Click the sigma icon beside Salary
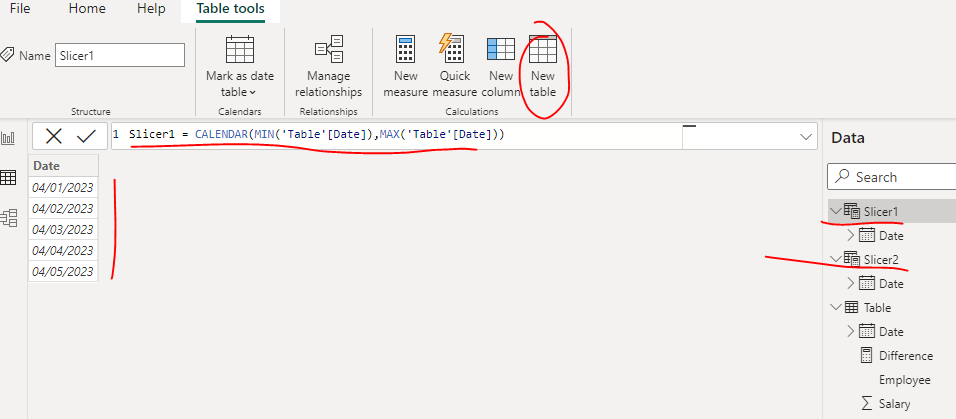Image resolution: width=956 pixels, height=419 pixels. click(866, 404)
